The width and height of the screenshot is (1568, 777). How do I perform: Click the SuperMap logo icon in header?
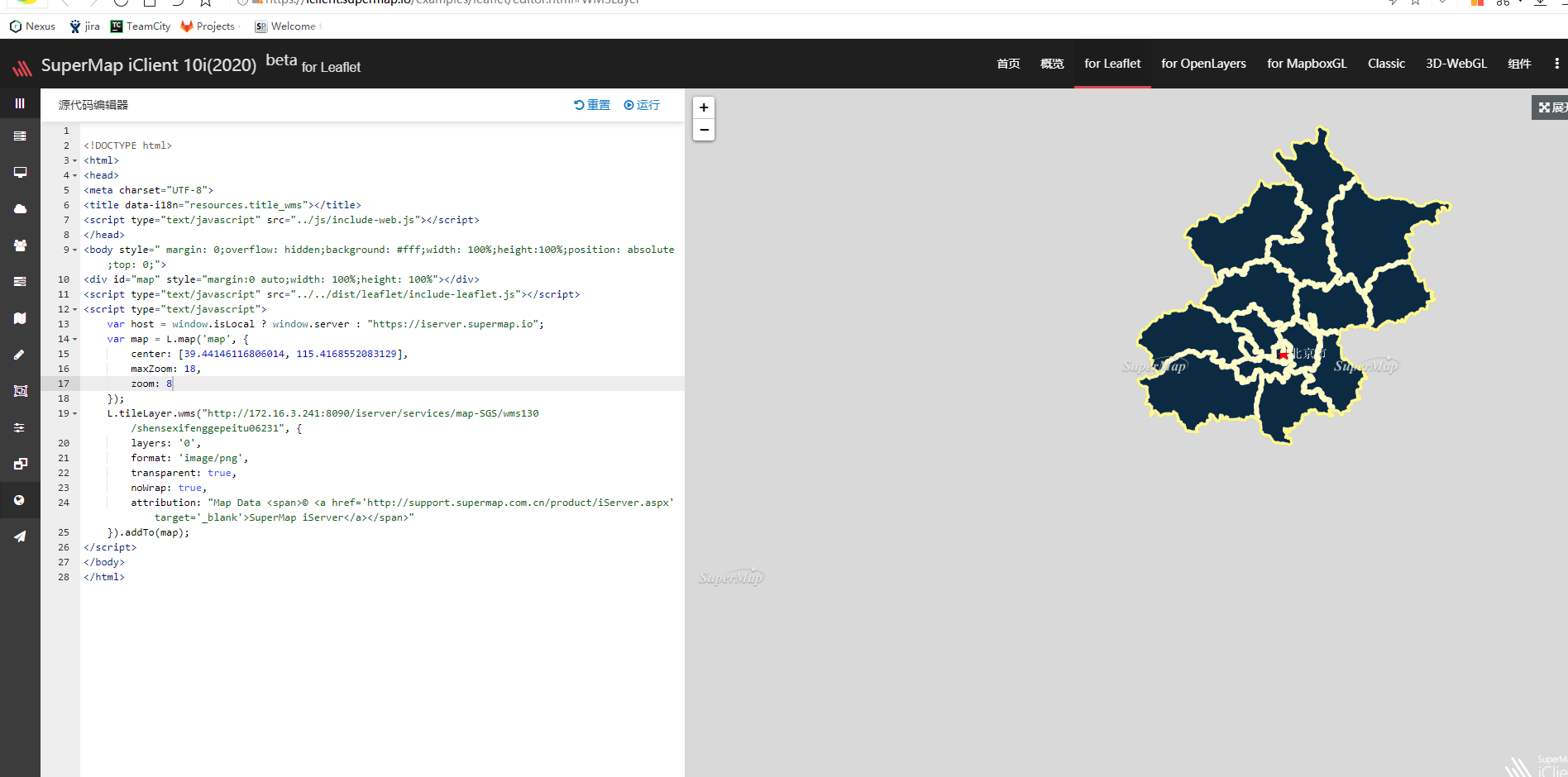[x=22, y=67]
